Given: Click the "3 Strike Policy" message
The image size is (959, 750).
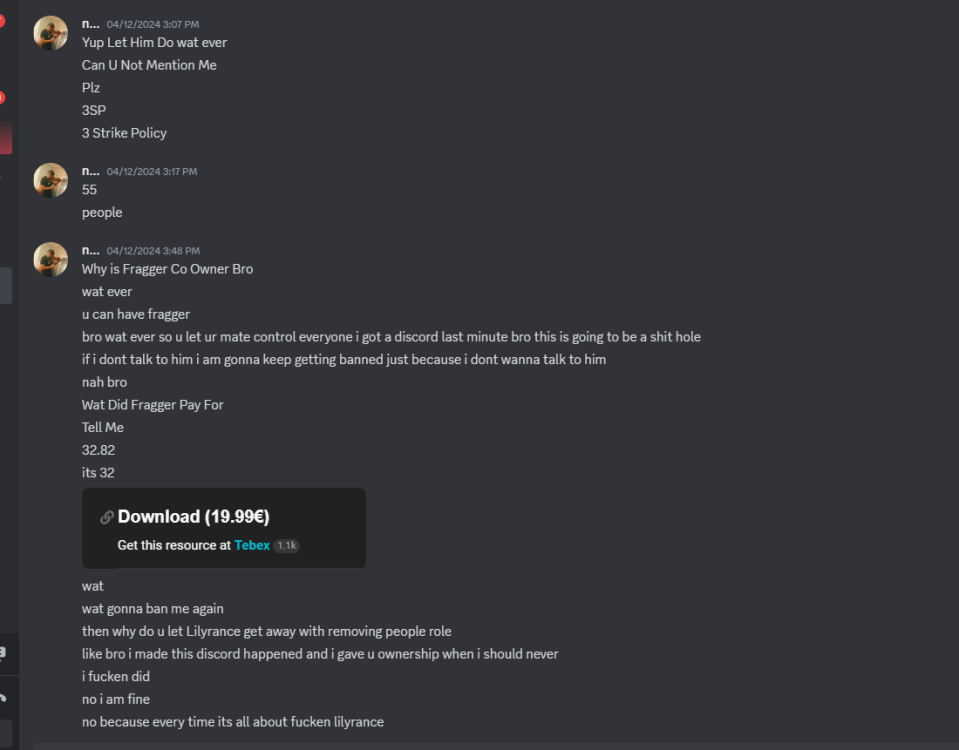Looking at the screenshot, I should coord(124,133).
